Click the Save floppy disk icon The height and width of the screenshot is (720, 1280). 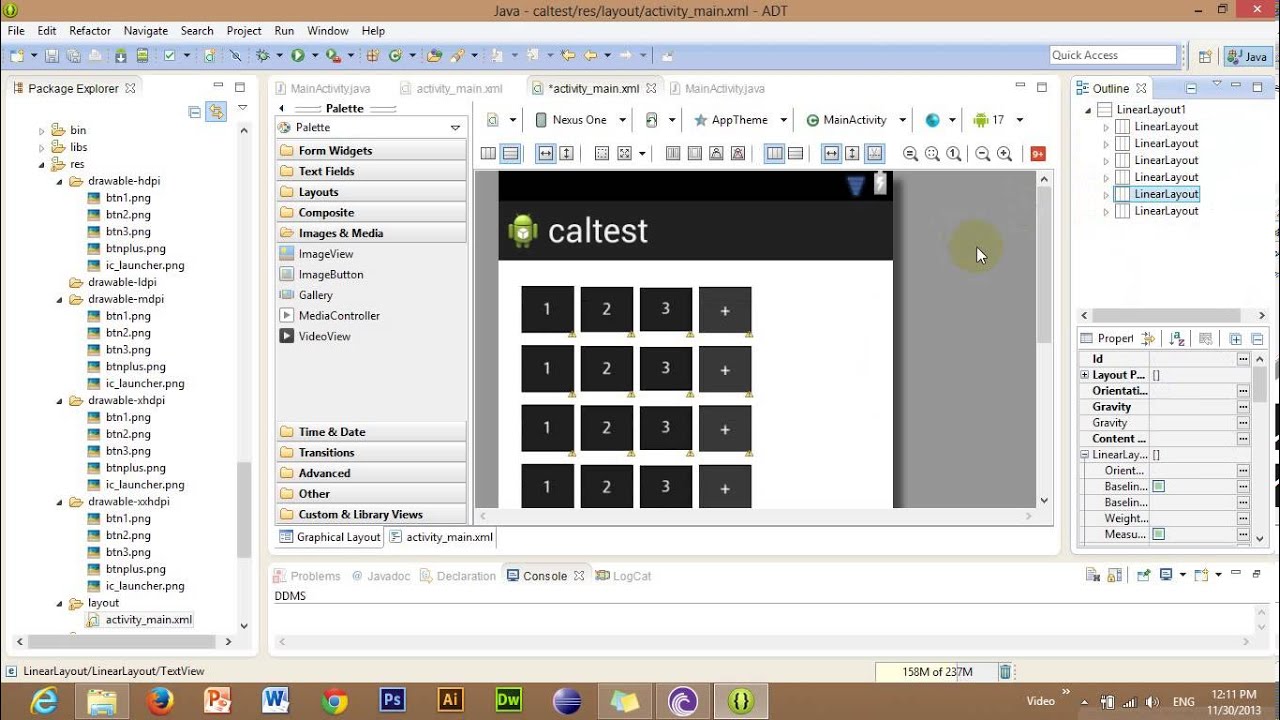coord(50,56)
